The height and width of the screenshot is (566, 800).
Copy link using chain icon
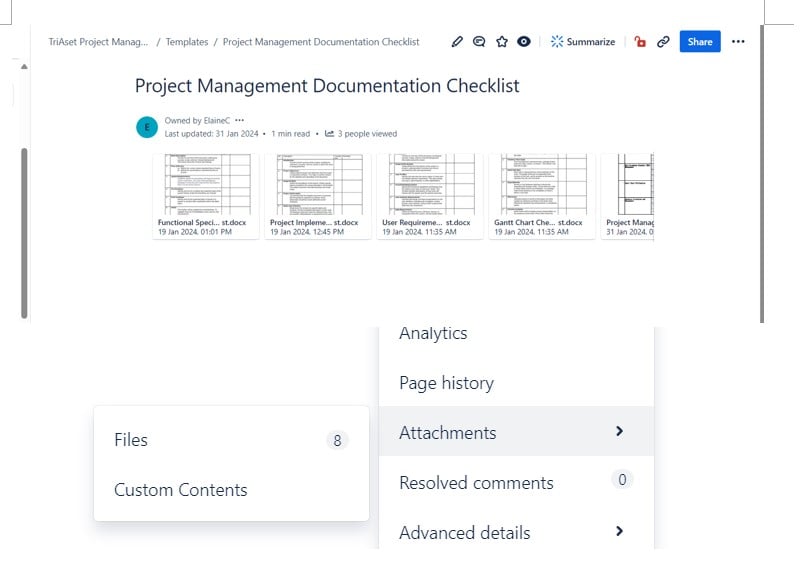(x=663, y=42)
